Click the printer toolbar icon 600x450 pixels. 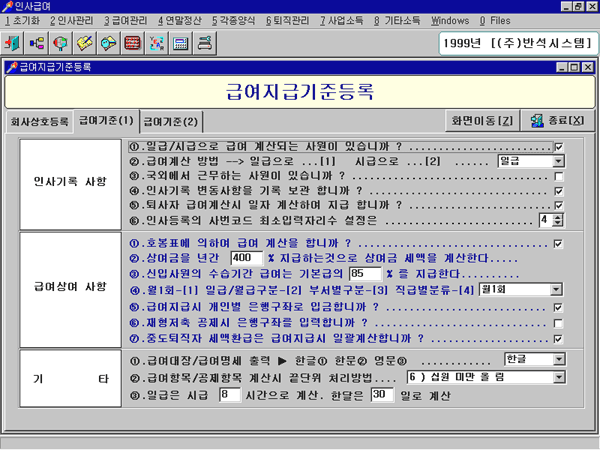pos(203,44)
